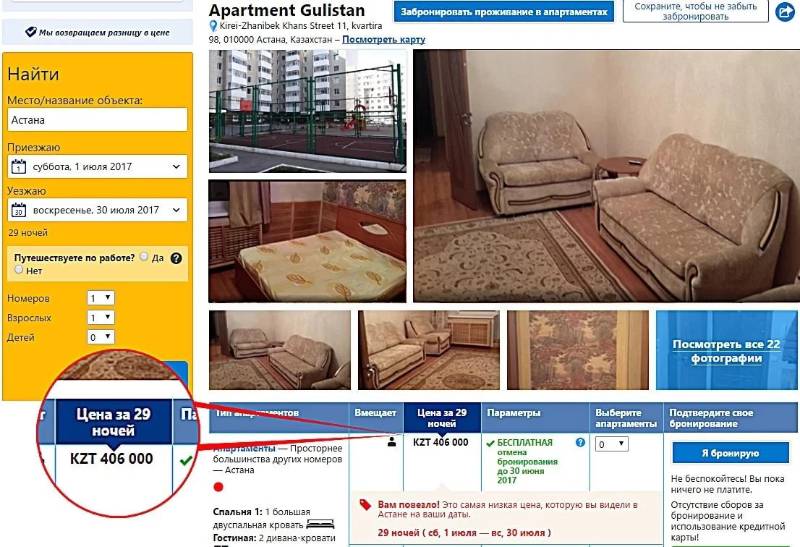Click the occupancy person icon

click(391, 442)
